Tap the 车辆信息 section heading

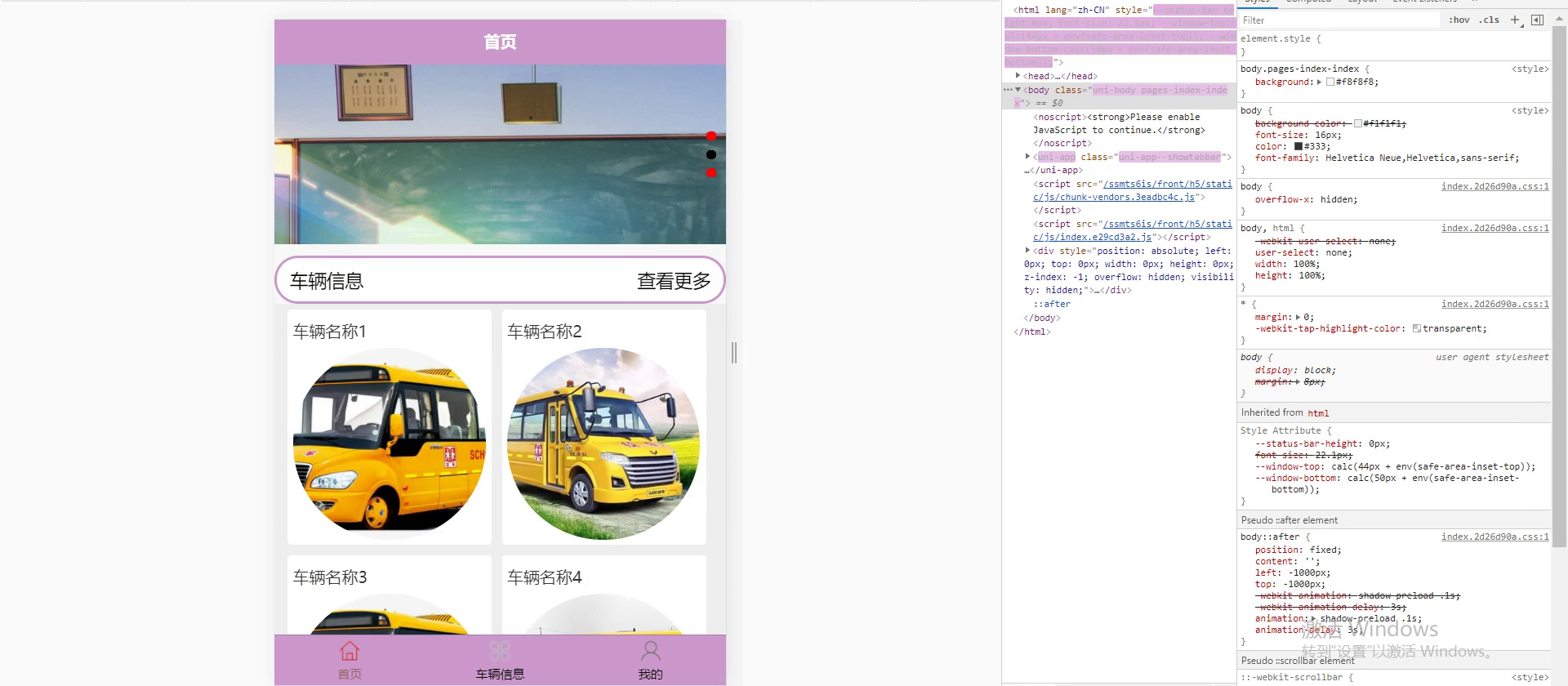(x=327, y=281)
